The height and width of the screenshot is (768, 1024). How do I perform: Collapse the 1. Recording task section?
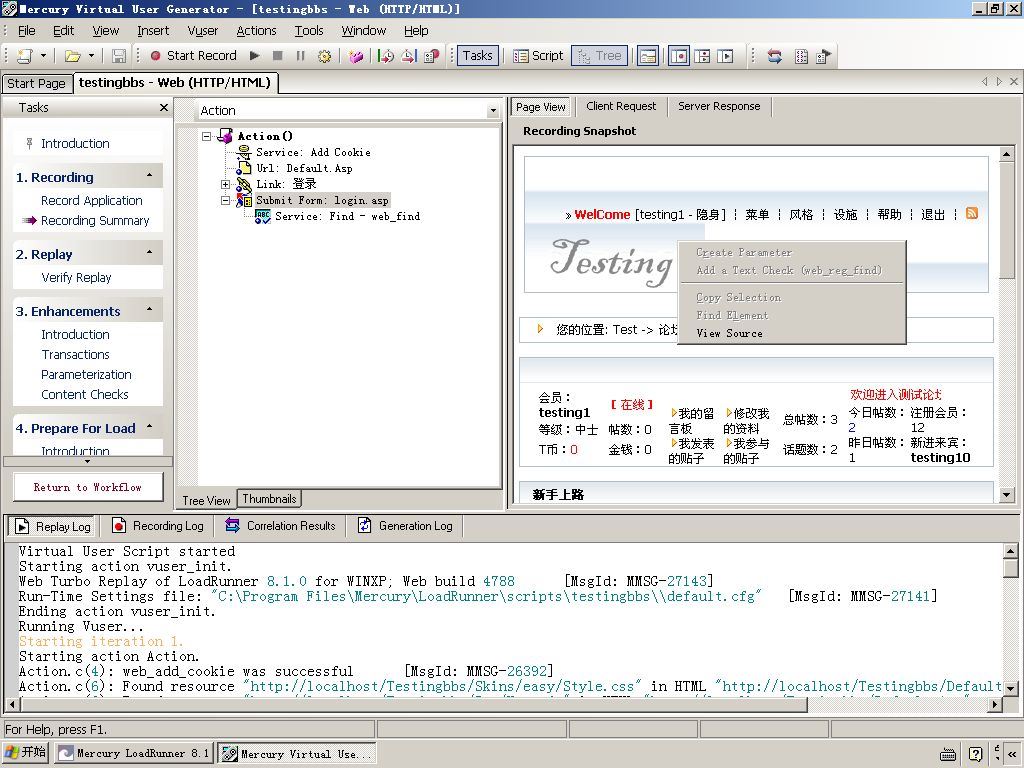(150, 176)
